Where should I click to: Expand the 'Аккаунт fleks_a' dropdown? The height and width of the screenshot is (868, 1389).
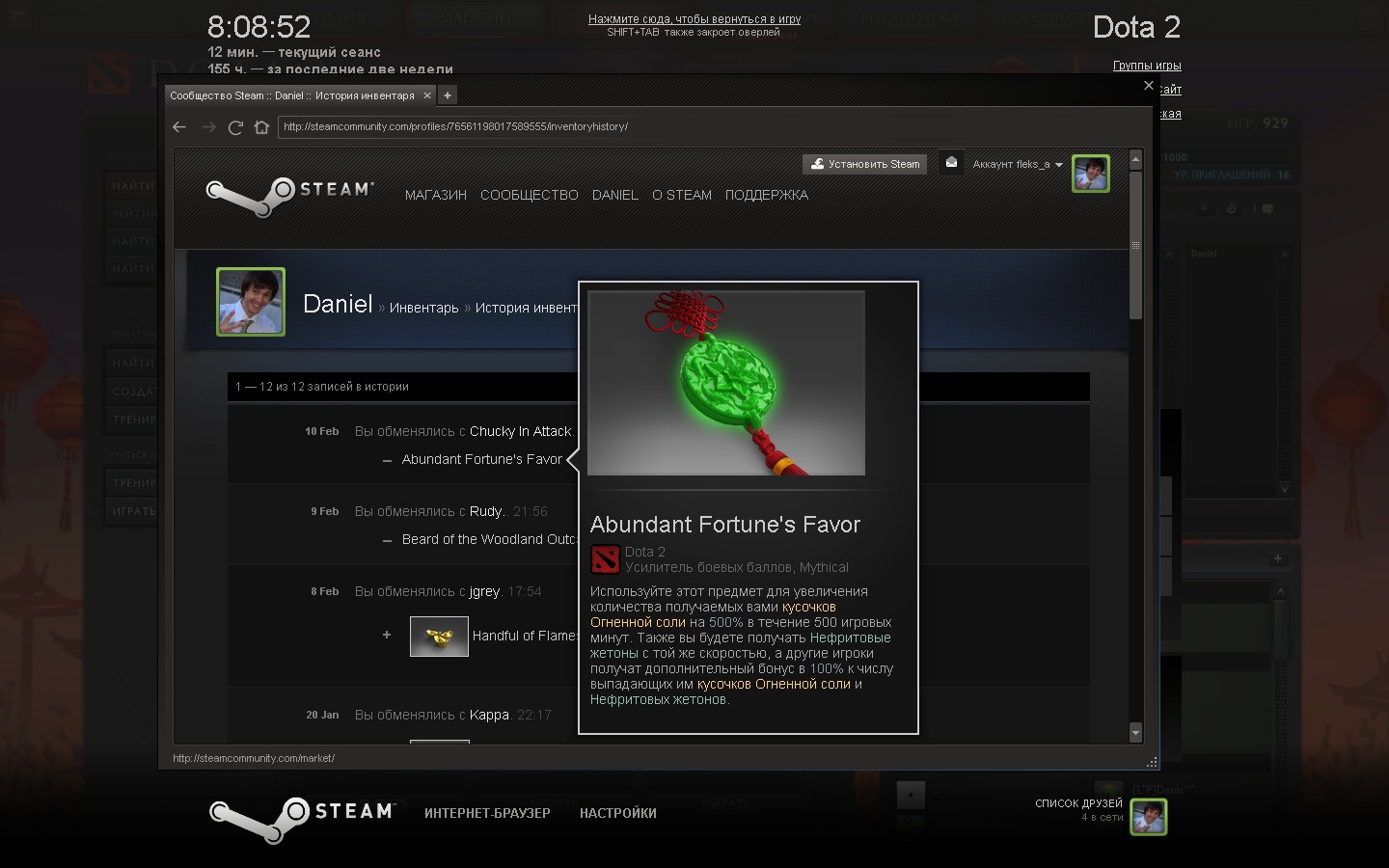pos(1018,164)
